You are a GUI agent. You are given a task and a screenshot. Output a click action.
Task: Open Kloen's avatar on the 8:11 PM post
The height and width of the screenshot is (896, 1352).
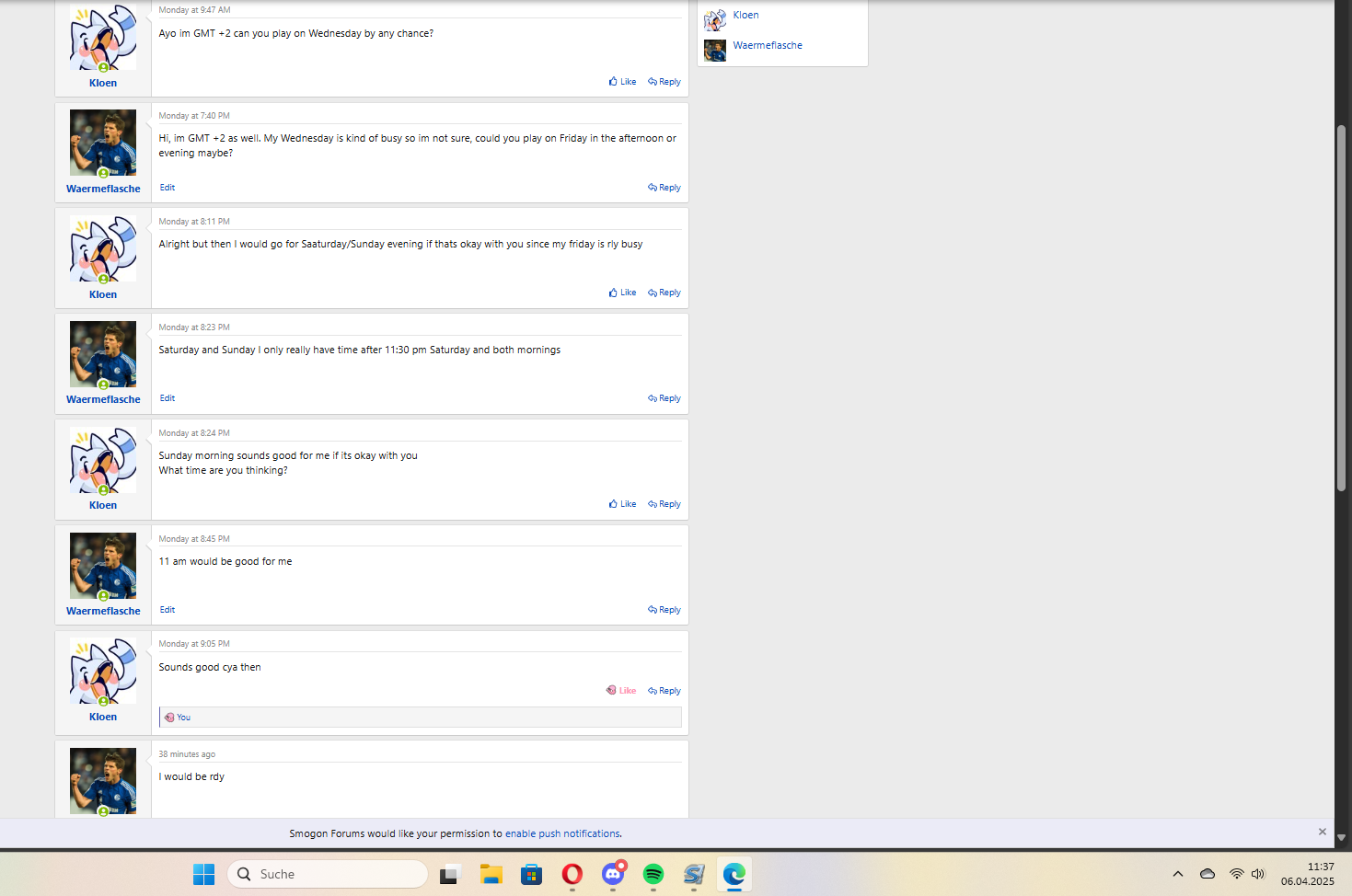click(x=103, y=248)
